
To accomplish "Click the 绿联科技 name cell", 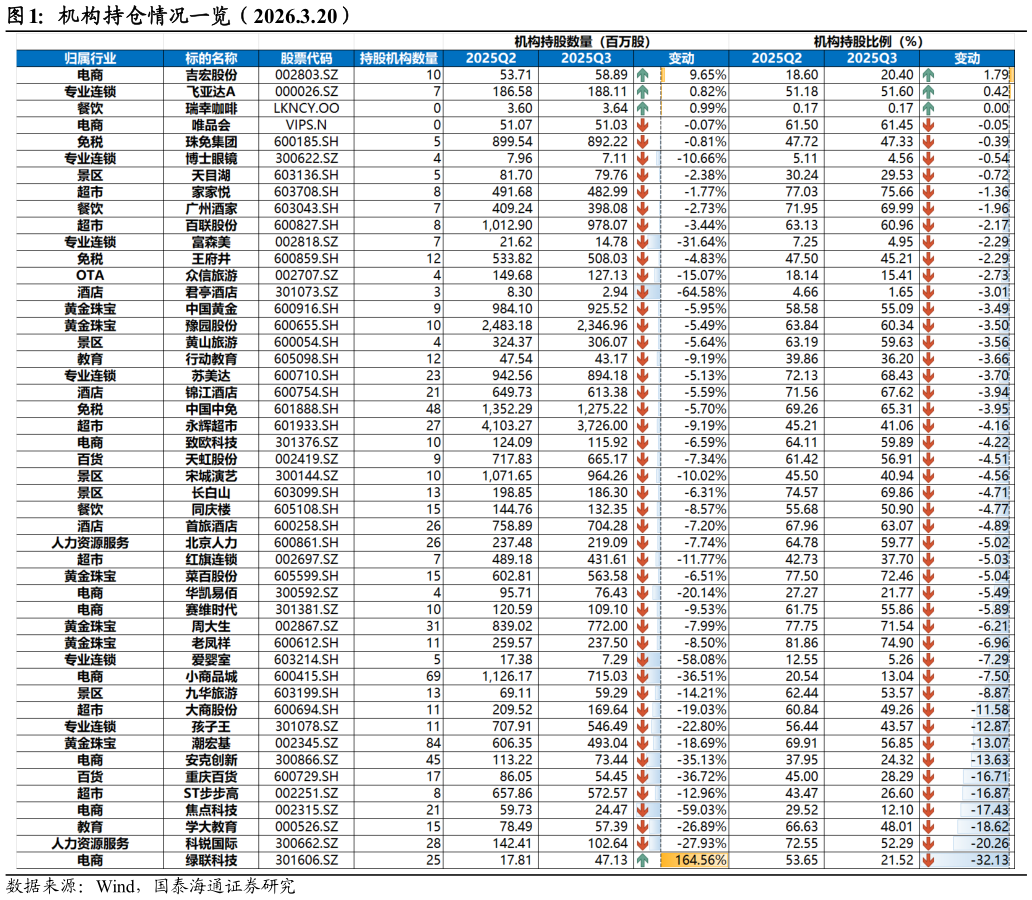I will tap(211, 860).
